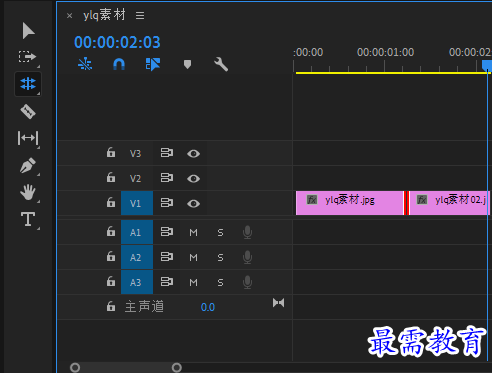Image resolution: width=492 pixels, height=373 pixels.
Task: Select the ylq素材 sequence tab
Action: (x=104, y=15)
